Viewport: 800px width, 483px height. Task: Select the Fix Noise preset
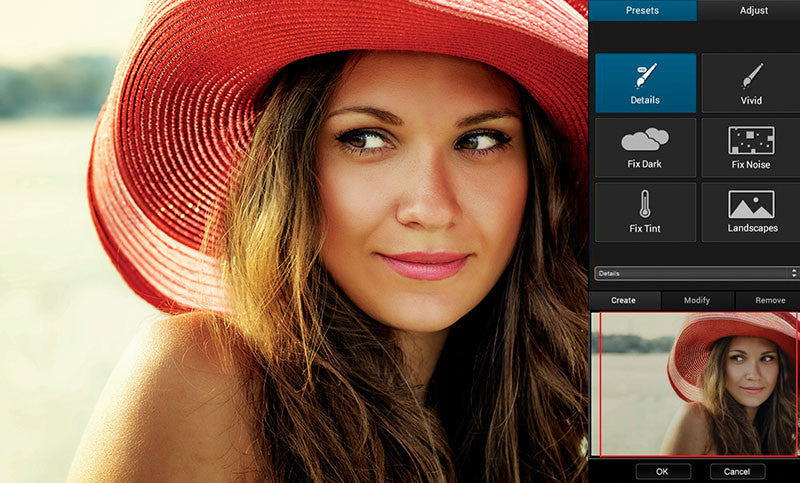(751, 147)
